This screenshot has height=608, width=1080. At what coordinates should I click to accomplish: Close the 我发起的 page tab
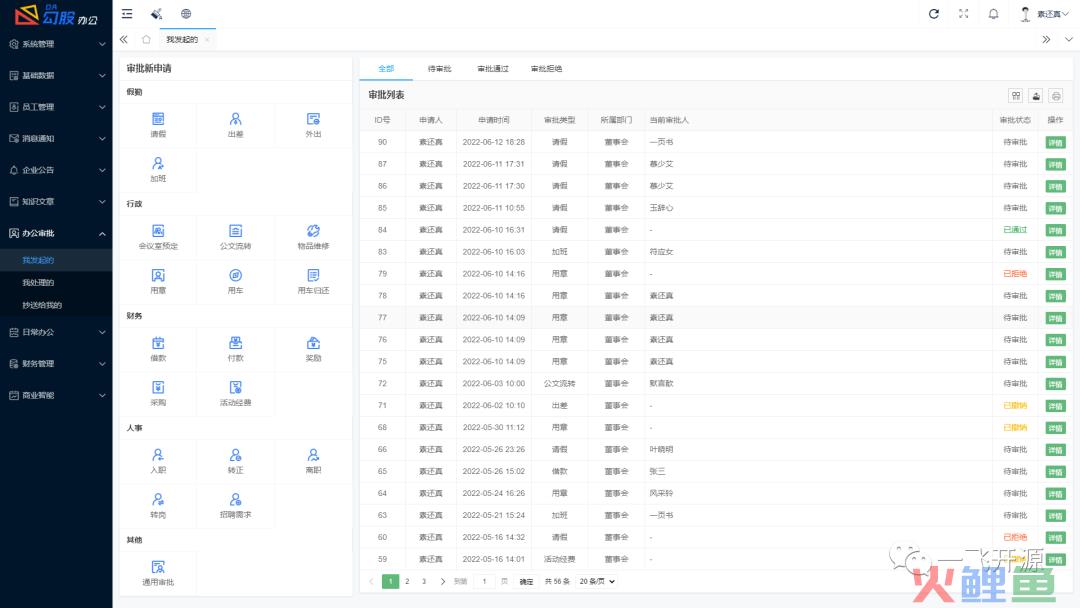207,40
